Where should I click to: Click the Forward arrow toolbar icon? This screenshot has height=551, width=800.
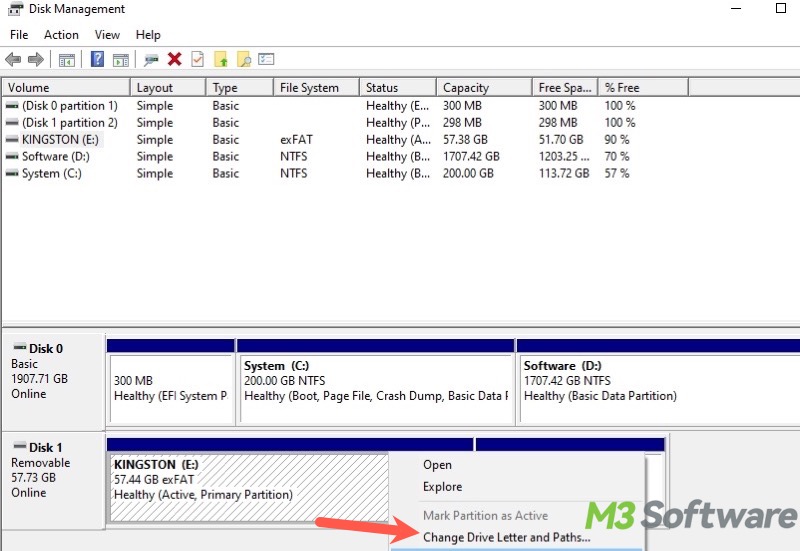[35, 60]
